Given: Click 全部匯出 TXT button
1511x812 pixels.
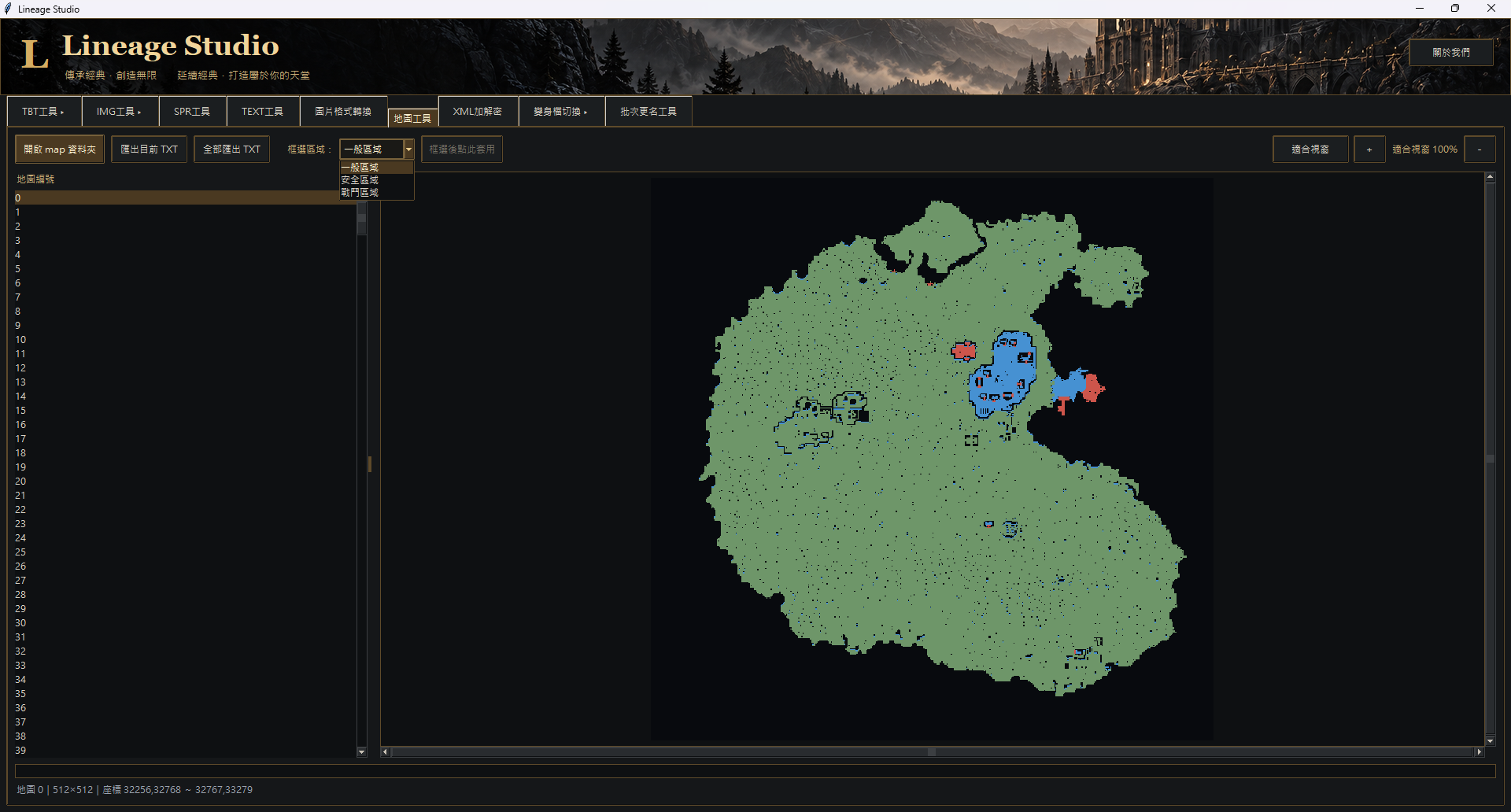Looking at the screenshot, I should [231, 149].
